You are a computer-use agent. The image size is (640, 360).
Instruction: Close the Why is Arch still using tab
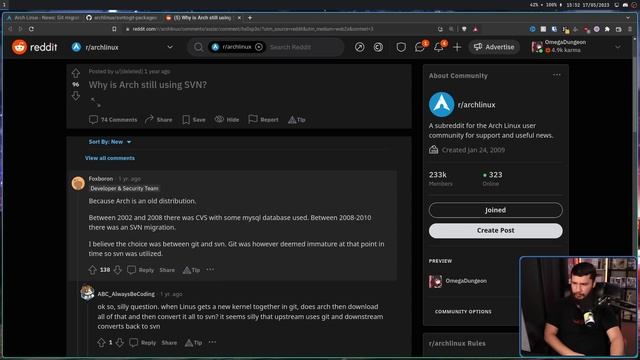(x=239, y=18)
